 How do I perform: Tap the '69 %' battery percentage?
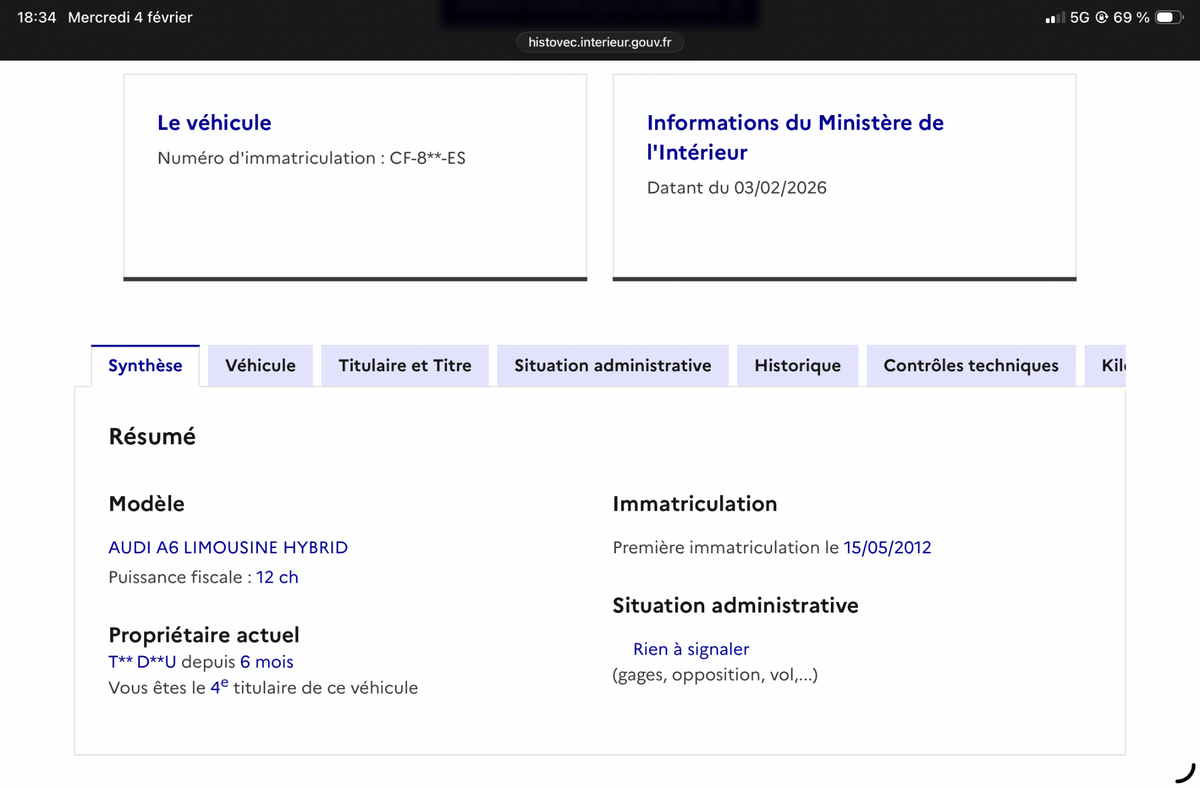pyautogui.click(x=1131, y=18)
